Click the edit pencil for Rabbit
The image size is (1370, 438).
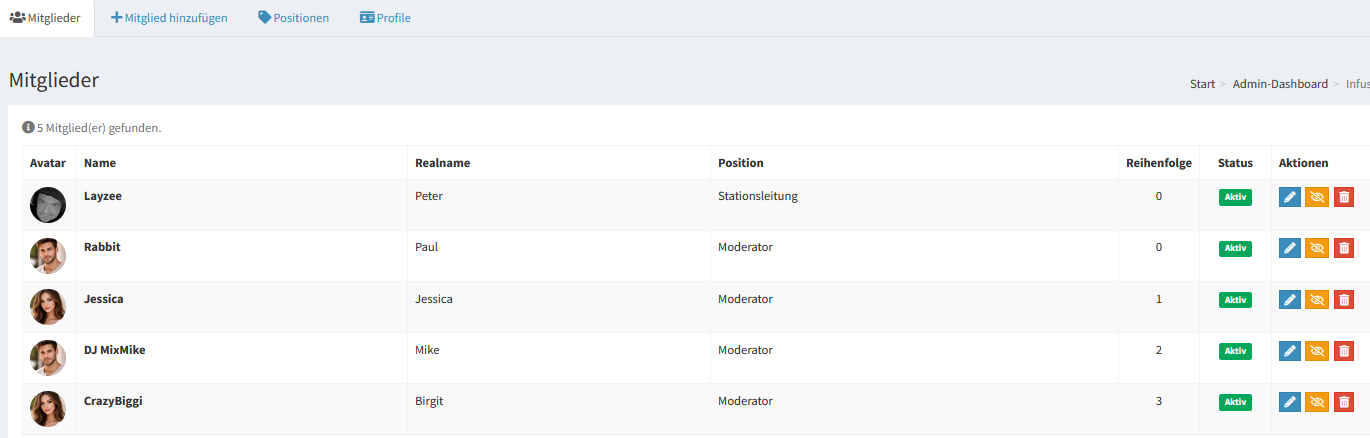click(x=1290, y=248)
